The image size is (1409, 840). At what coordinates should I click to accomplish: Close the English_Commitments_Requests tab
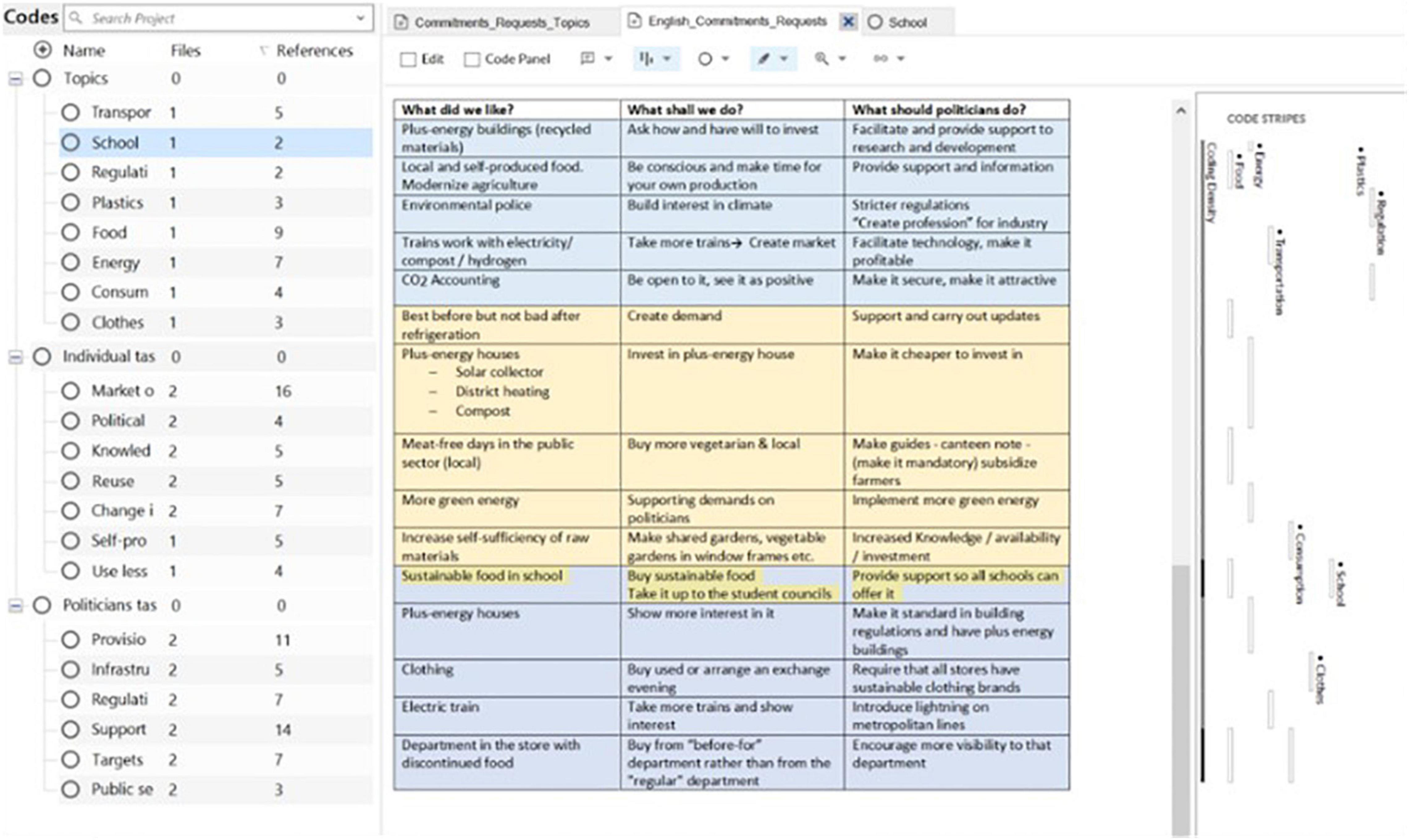[x=848, y=22]
